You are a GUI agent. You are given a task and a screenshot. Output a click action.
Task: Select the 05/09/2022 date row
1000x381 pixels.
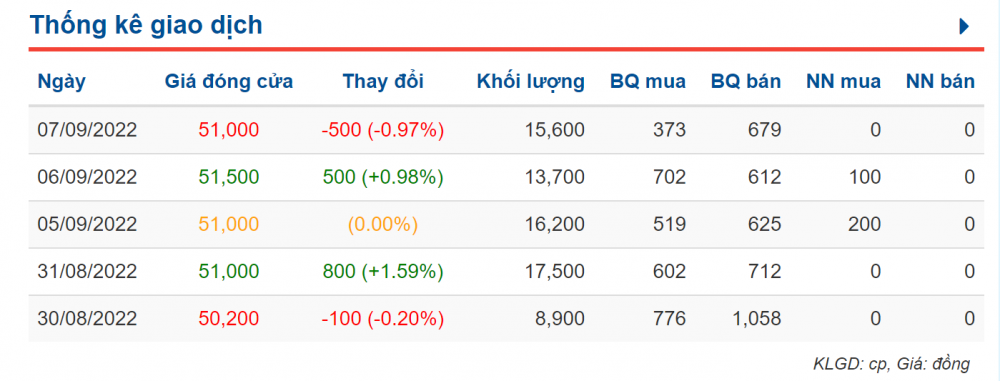pyautogui.click(x=506, y=224)
